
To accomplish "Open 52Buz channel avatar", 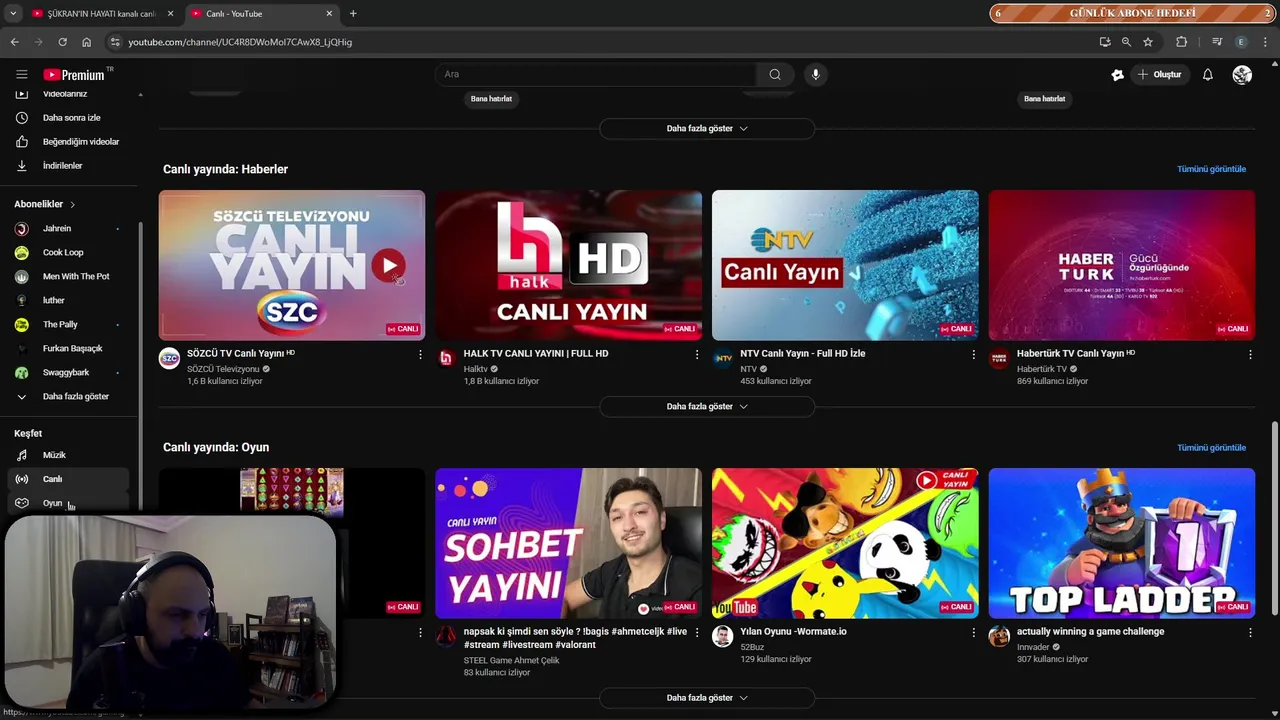I will pyautogui.click(x=722, y=636).
